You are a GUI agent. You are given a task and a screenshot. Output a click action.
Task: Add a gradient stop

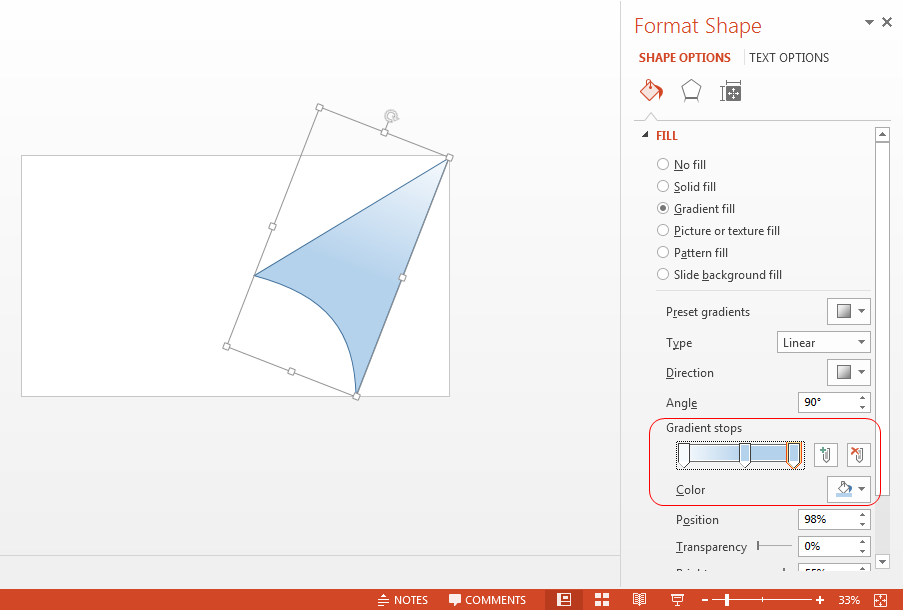(x=825, y=454)
